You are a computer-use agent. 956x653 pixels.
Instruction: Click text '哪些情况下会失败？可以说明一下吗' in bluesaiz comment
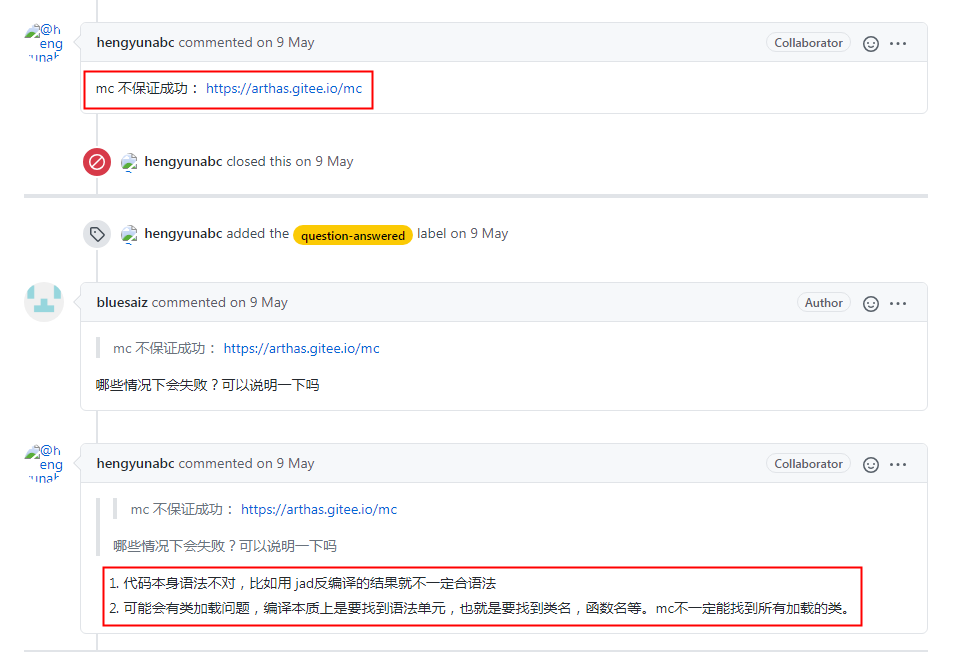click(x=207, y=385)
